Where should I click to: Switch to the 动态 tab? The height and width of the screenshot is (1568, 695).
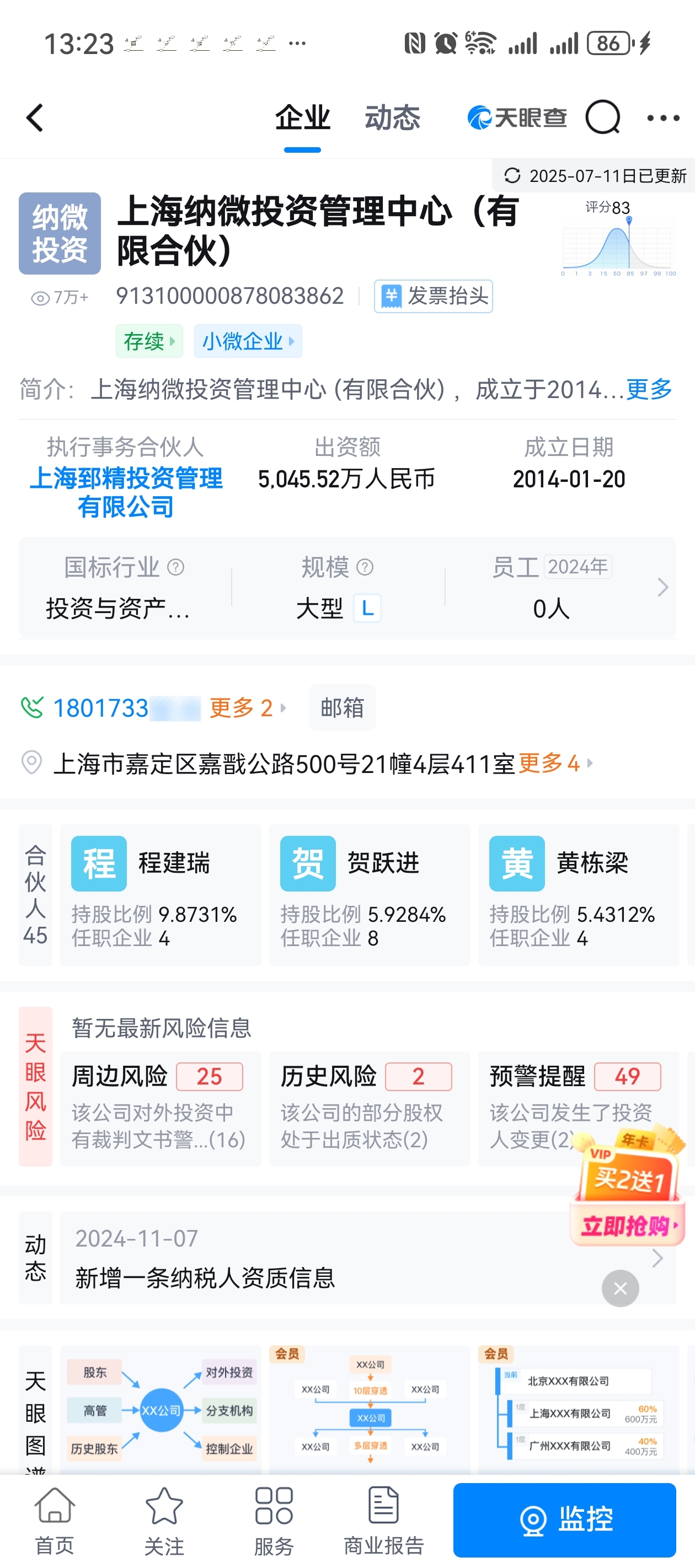[393, 117]
